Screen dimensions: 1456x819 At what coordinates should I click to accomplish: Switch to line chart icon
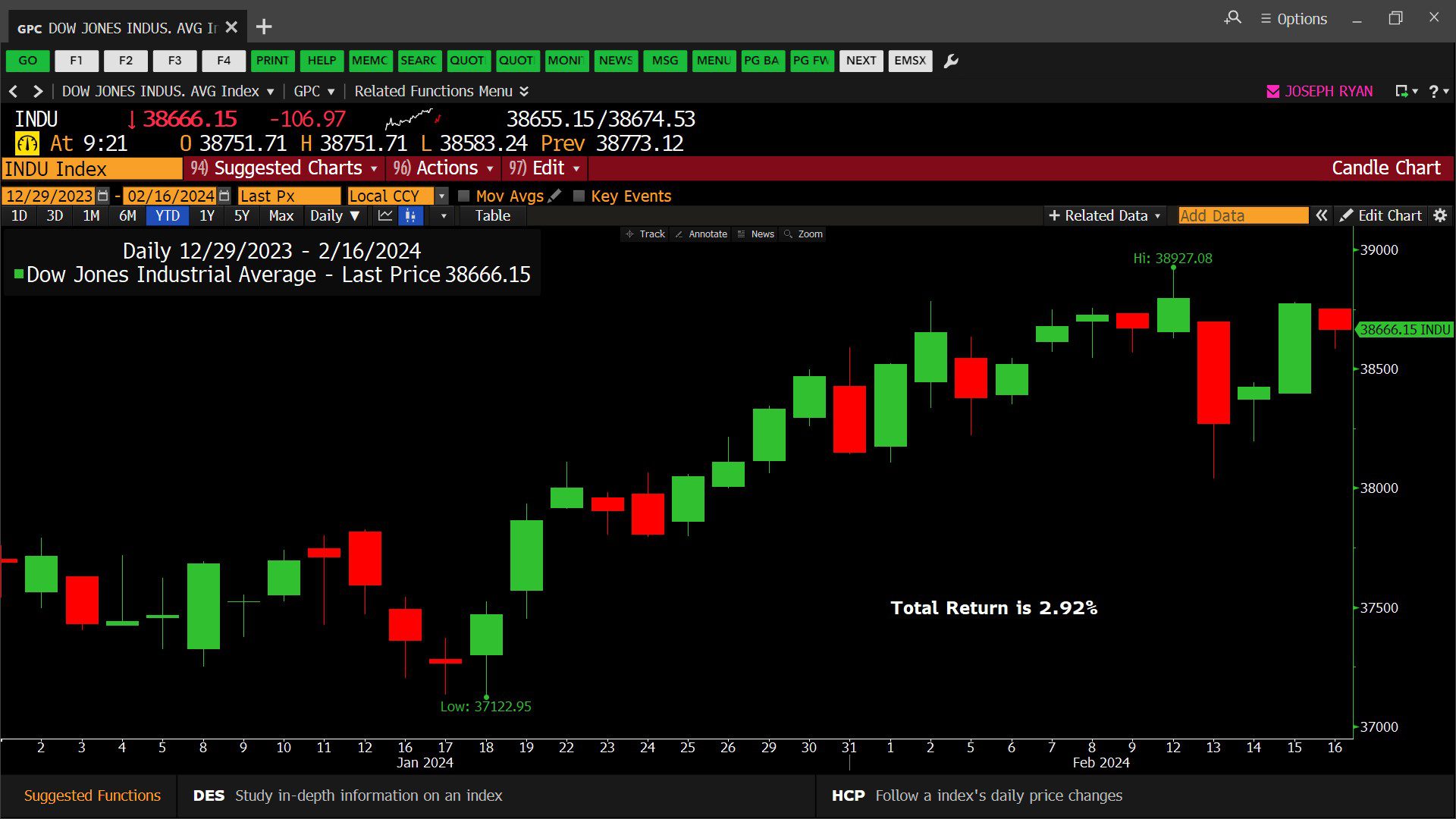click(x=385, y=215)
